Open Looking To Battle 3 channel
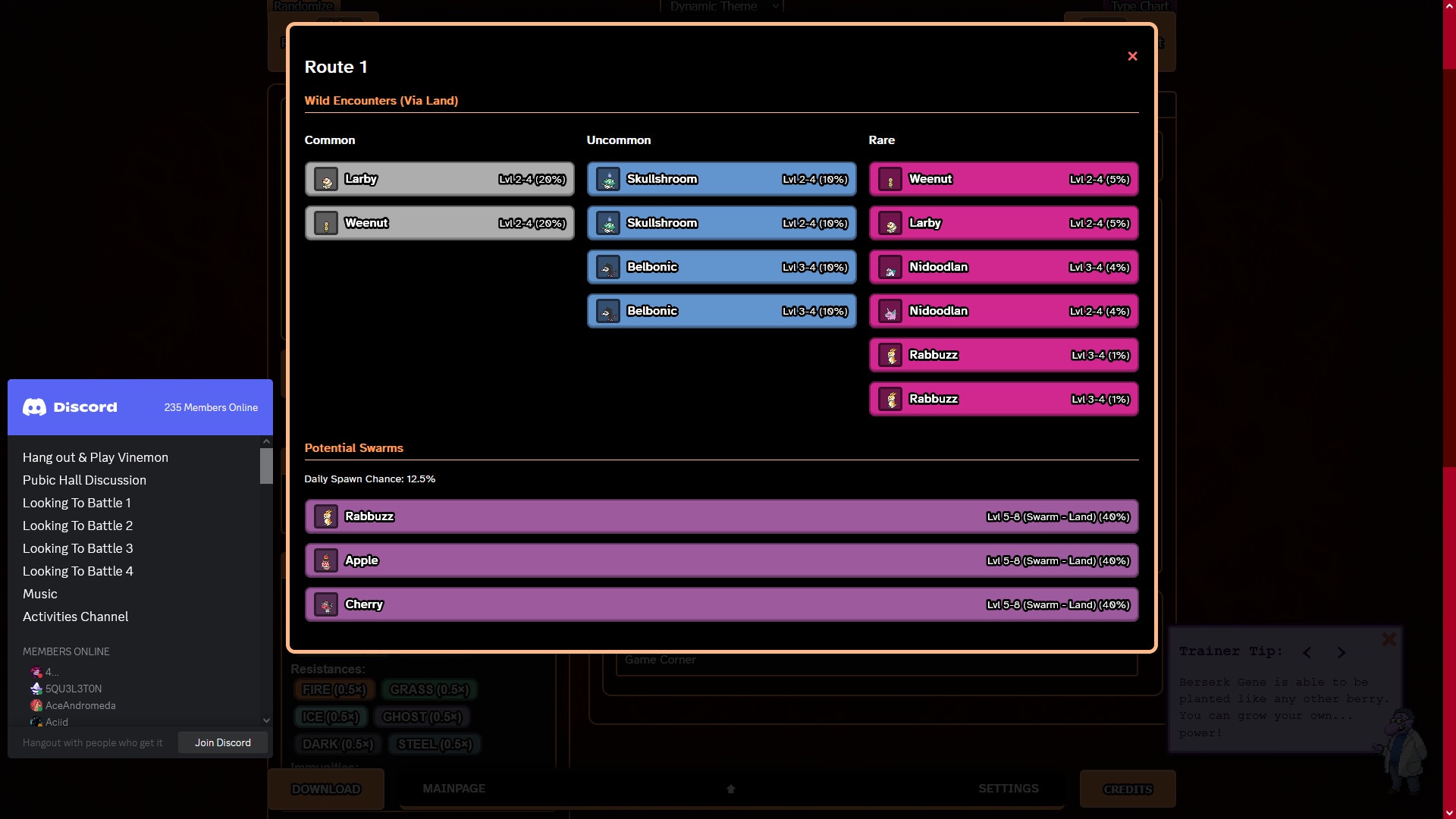Image resolution: width=1456 pixels, height=819 pixels. click(x=77, y=548)
